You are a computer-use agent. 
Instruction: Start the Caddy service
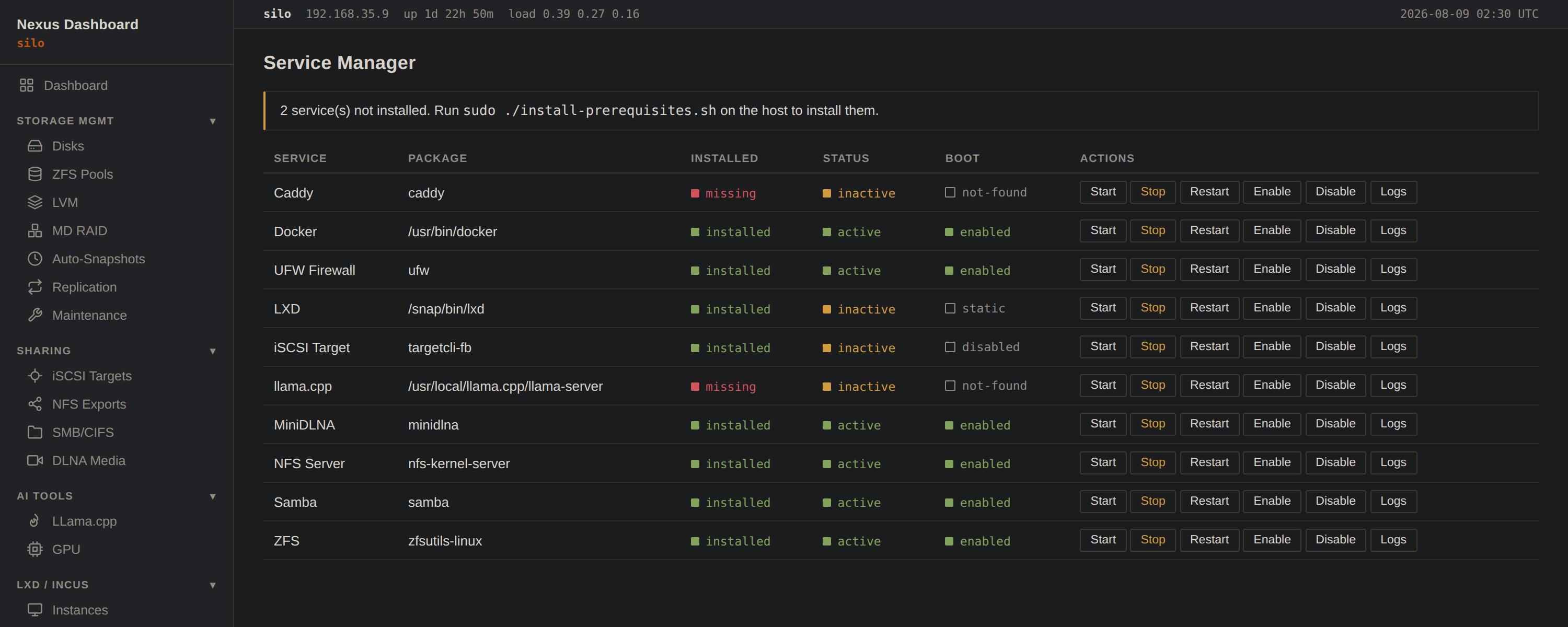[1102, 192]
